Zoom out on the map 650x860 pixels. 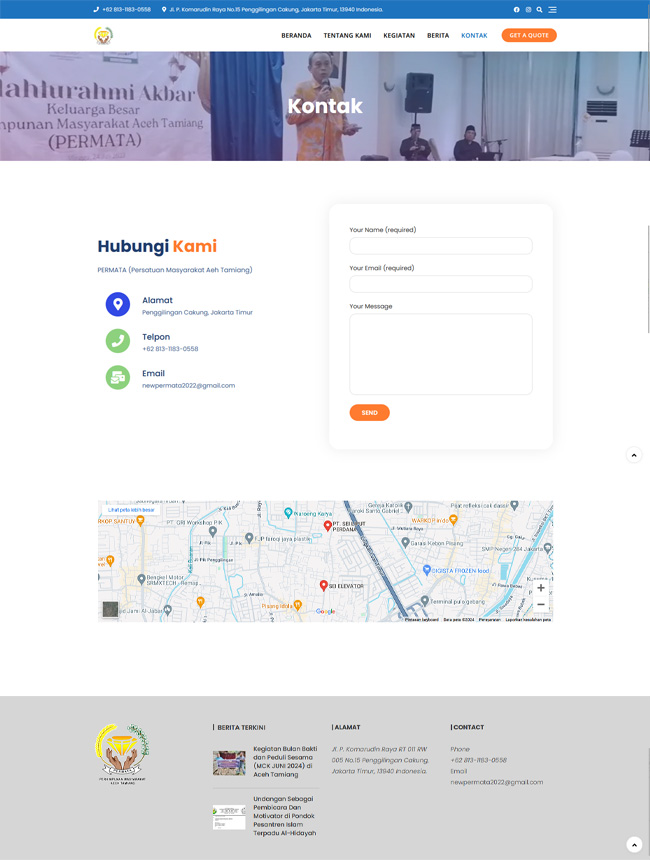tap(541, 605)
